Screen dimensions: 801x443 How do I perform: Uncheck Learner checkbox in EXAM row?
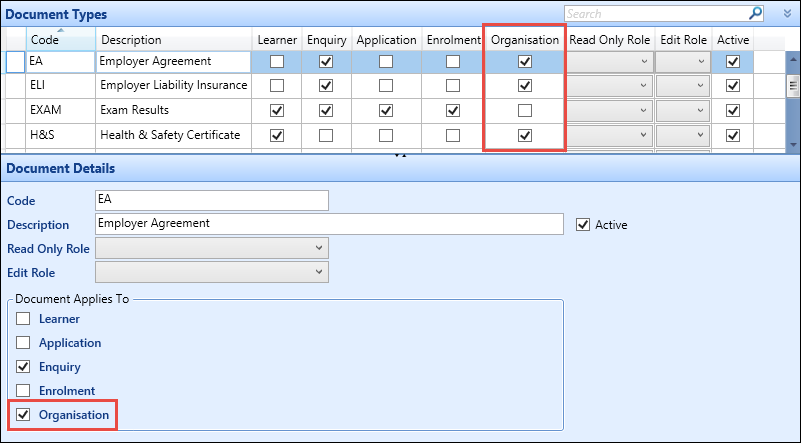(x=277, y=110)
